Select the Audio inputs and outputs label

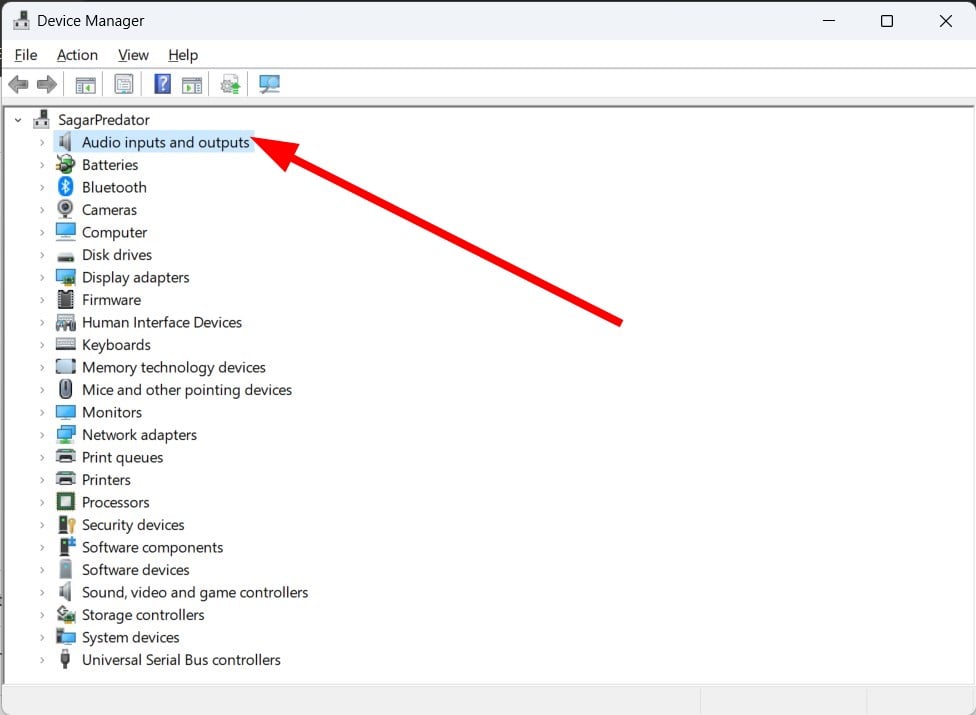[x=166, y=143]
